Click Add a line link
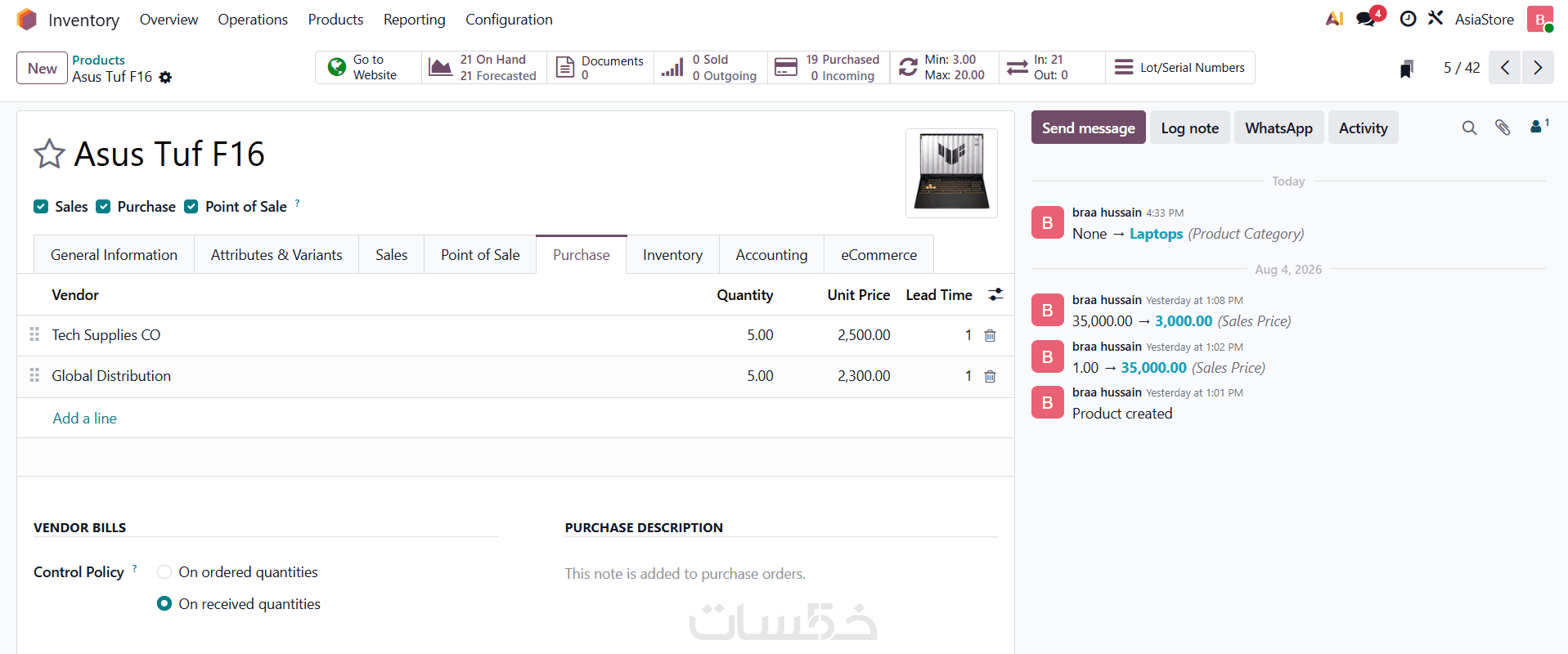This screenshot has width=1568, height=654. (x=84, y=419)
